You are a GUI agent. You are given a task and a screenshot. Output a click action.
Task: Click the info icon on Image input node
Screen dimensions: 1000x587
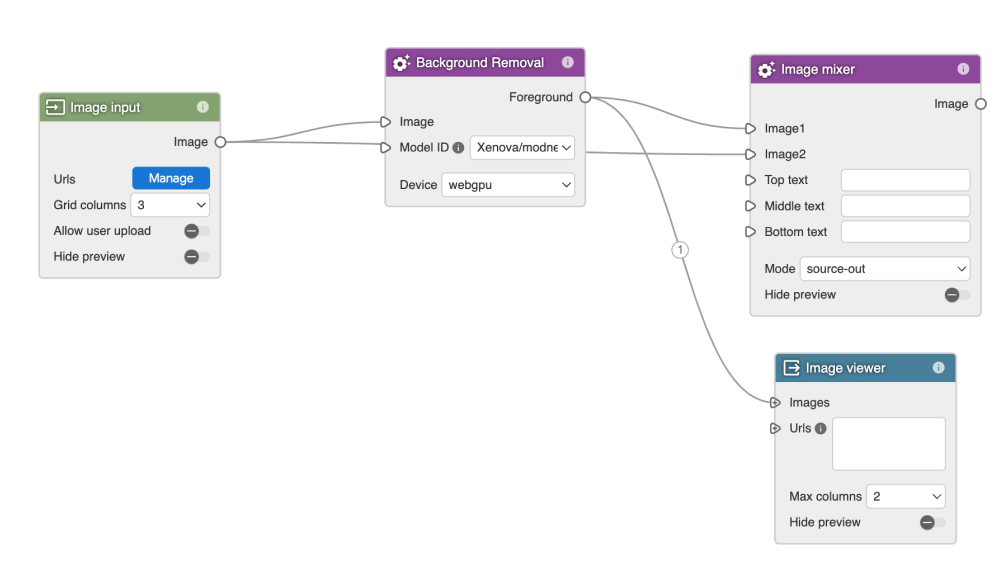tap(203, 107)
